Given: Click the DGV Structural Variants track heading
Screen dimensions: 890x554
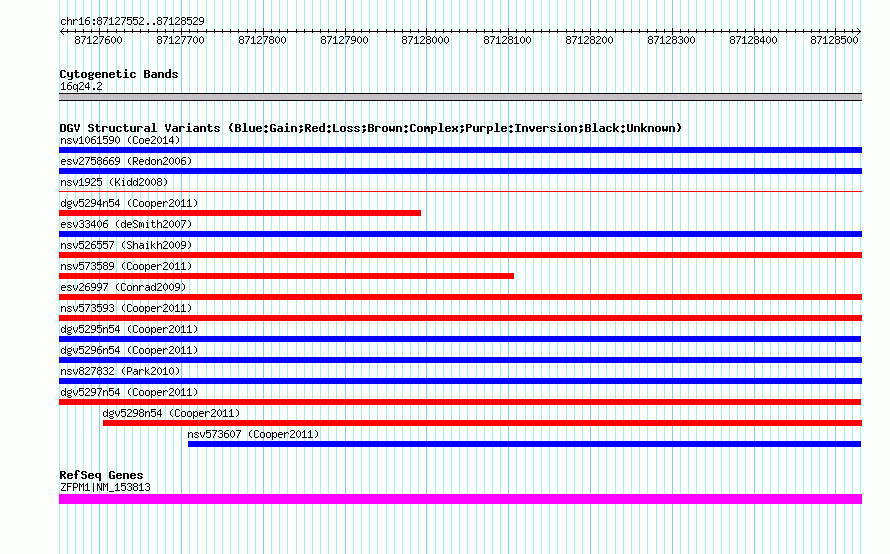Looking at the screenshot, I should tap(371, 128).
